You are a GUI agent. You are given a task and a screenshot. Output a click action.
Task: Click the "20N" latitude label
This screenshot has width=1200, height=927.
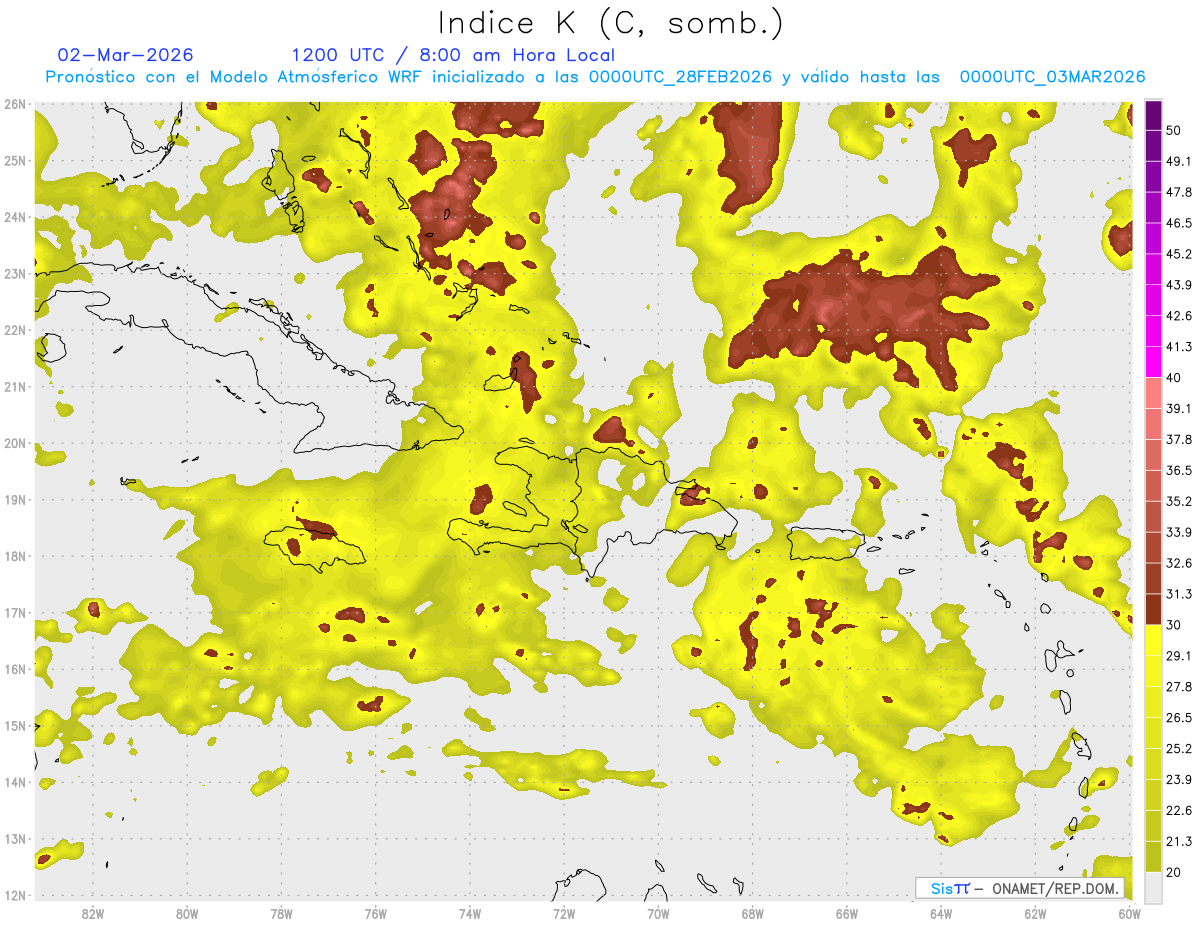click(x=14, y=443)
